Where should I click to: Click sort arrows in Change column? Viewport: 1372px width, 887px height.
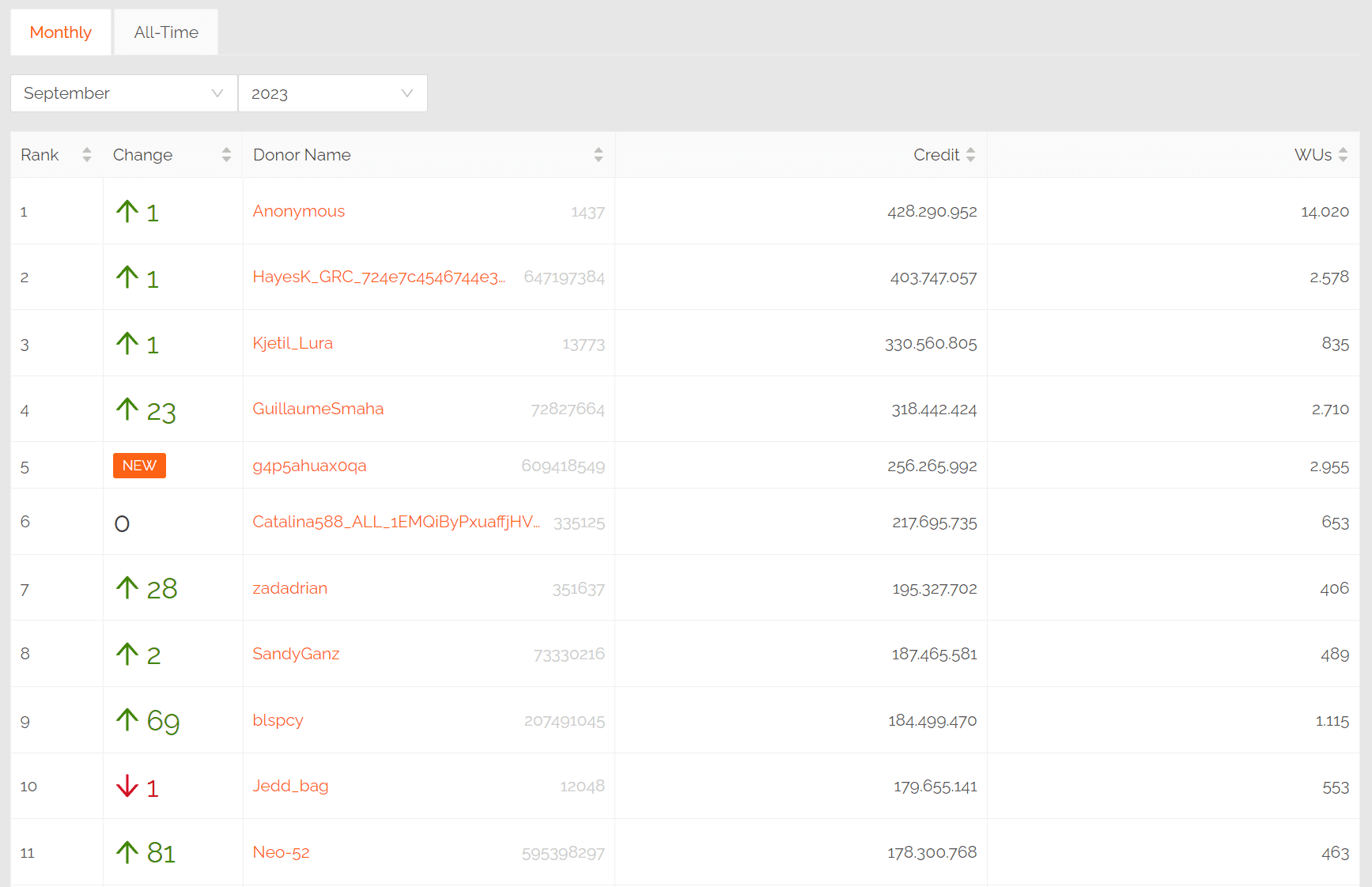point(226,155)
